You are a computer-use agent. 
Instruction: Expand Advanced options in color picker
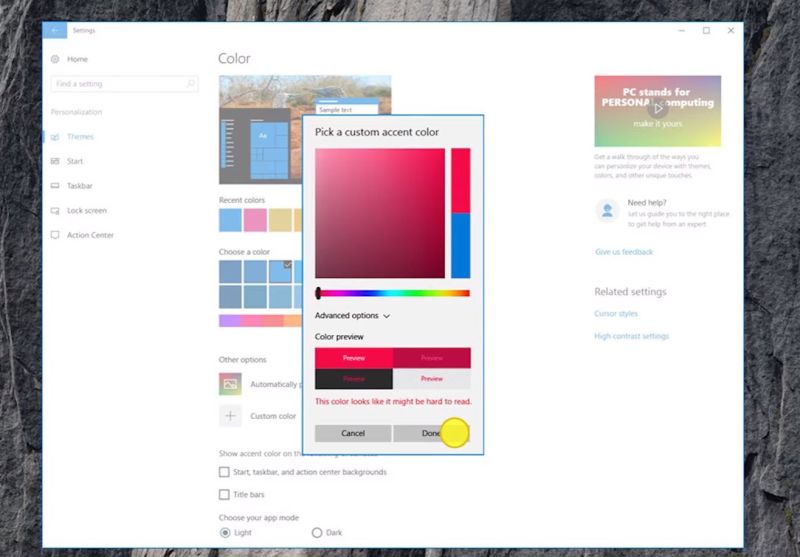click(x=352, y=316)
